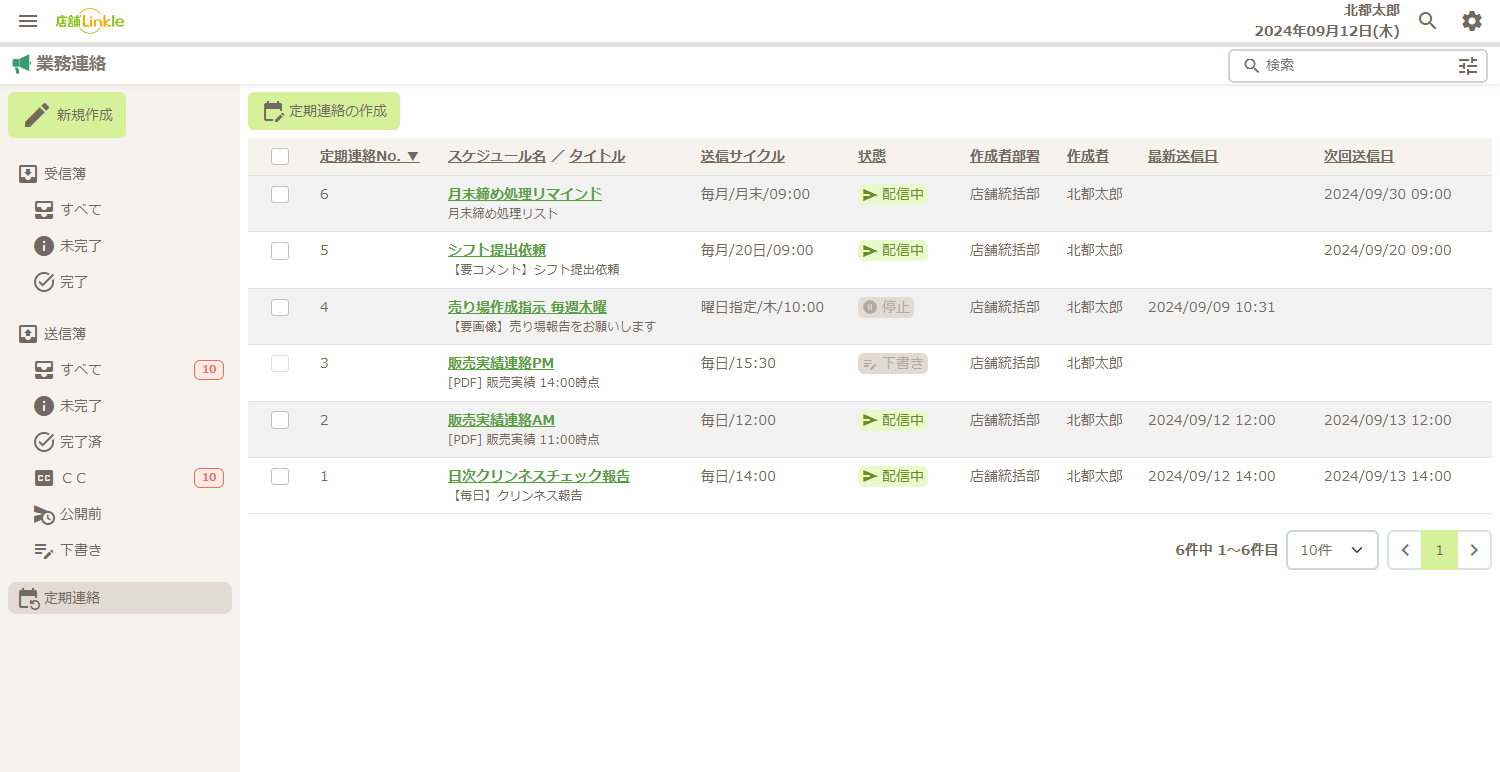Check the row for 月末締め処理リマインド
This screenshot has width=1500, height=772.
[x=280, y=194]
